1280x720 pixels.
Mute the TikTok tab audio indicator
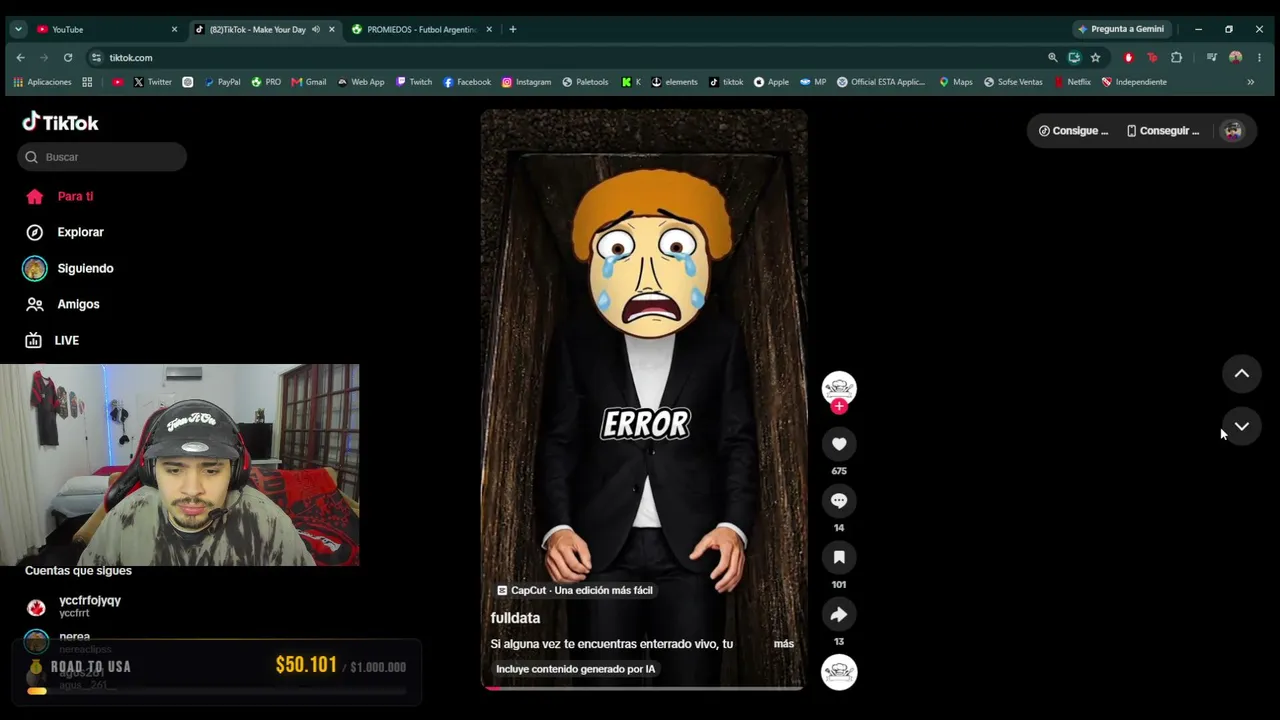pos(316,29)
